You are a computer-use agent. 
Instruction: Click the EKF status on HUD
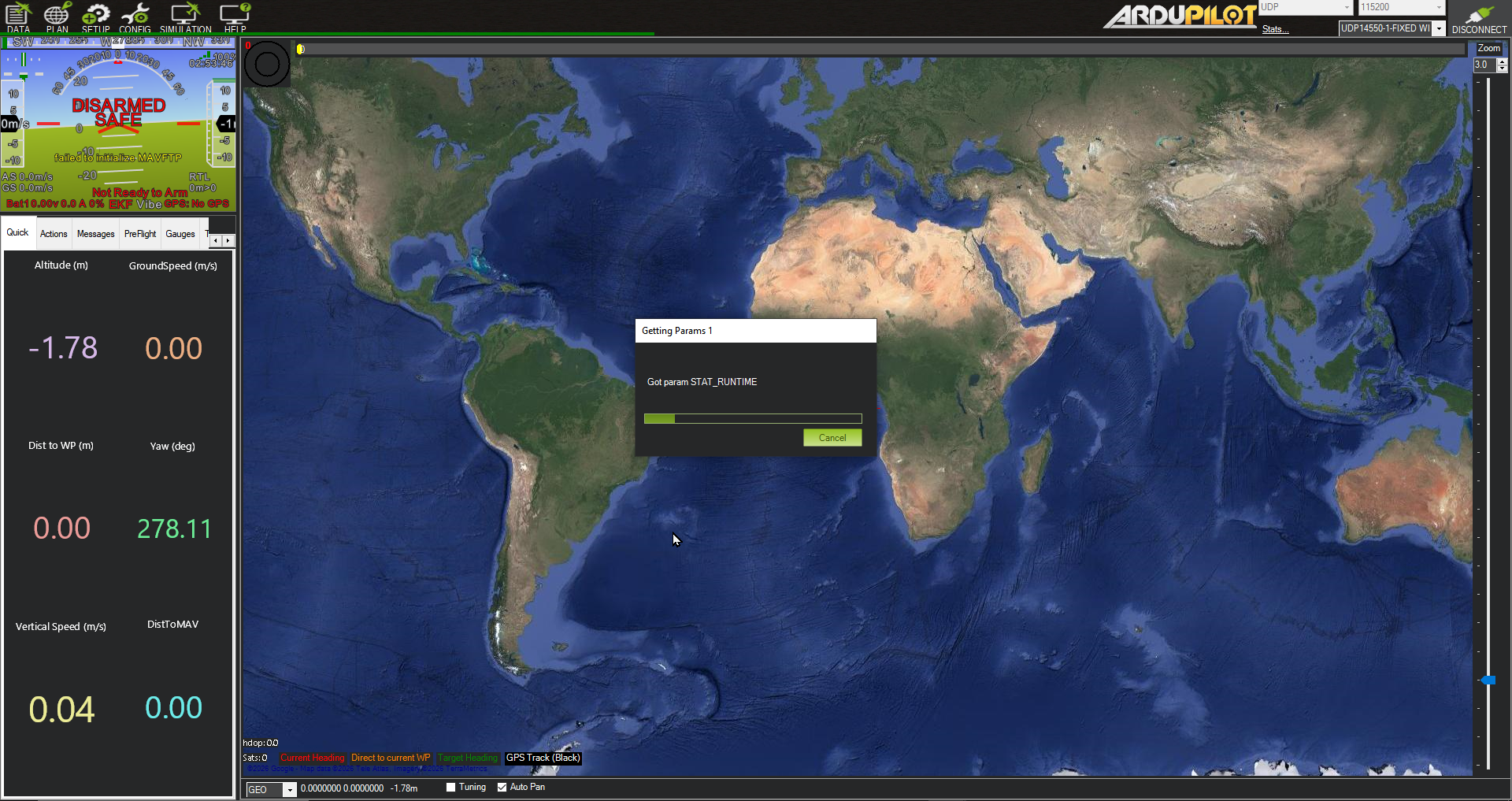point(120,204)
